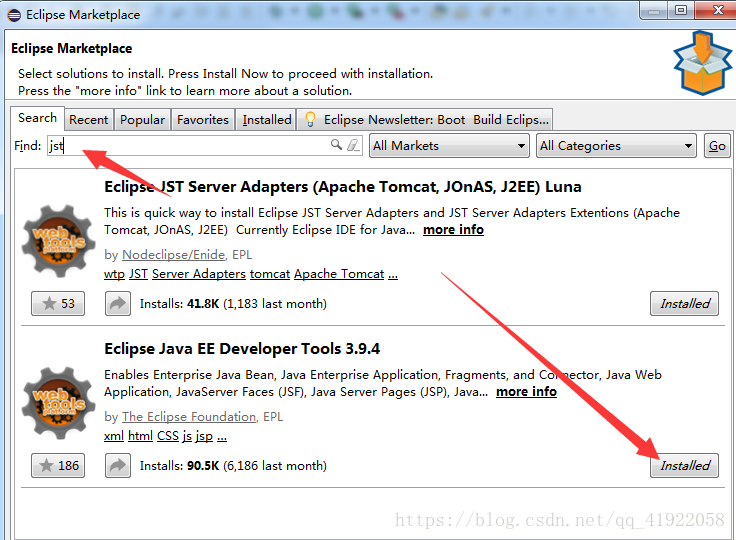This screenshot has height=540, width=736.
Task: Maximize the Eclipse Marketplace window
Action: click(681, 10)
